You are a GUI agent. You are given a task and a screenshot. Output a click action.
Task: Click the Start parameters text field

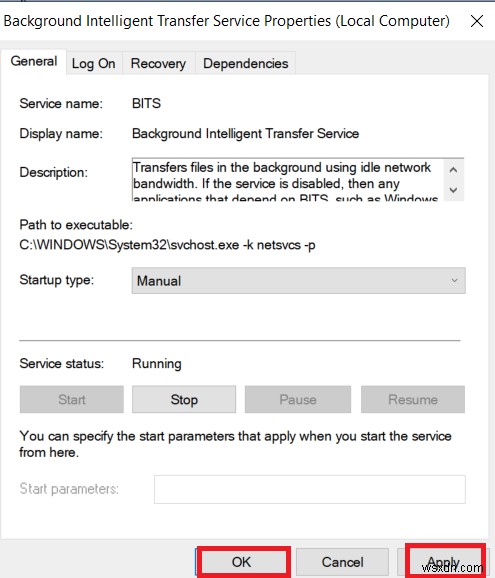[310, 490]
